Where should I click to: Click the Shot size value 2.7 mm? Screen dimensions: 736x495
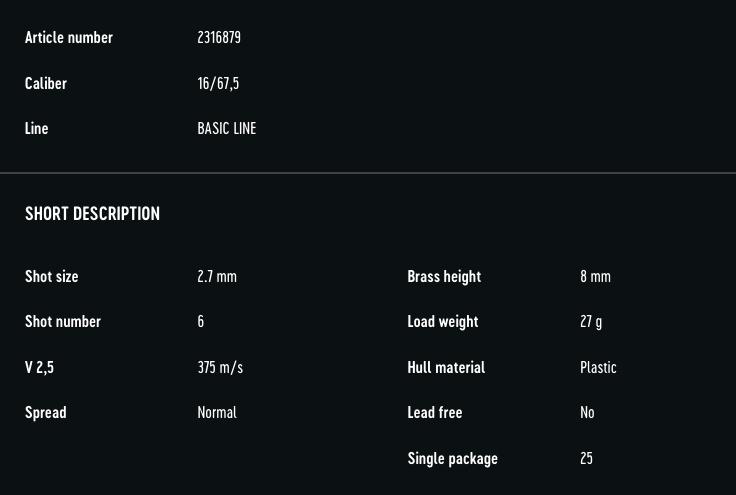(x=217, y=276)
